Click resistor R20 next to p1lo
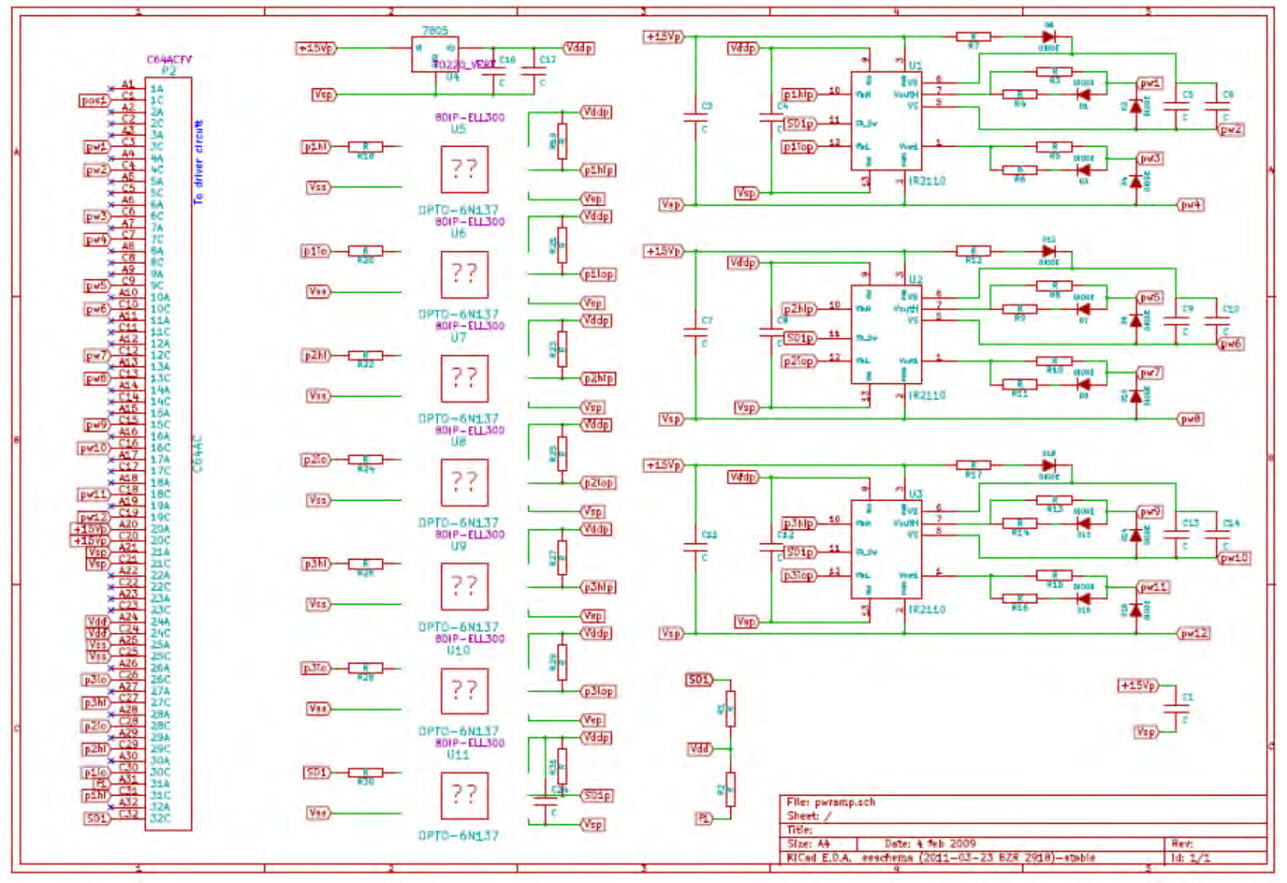1287x883 pixels. point(365,252)
